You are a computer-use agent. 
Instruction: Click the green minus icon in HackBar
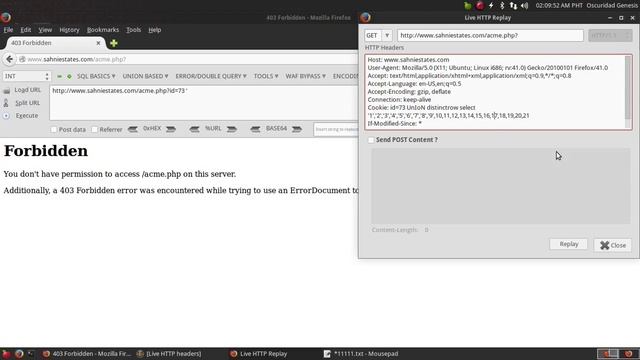(59, 76)
